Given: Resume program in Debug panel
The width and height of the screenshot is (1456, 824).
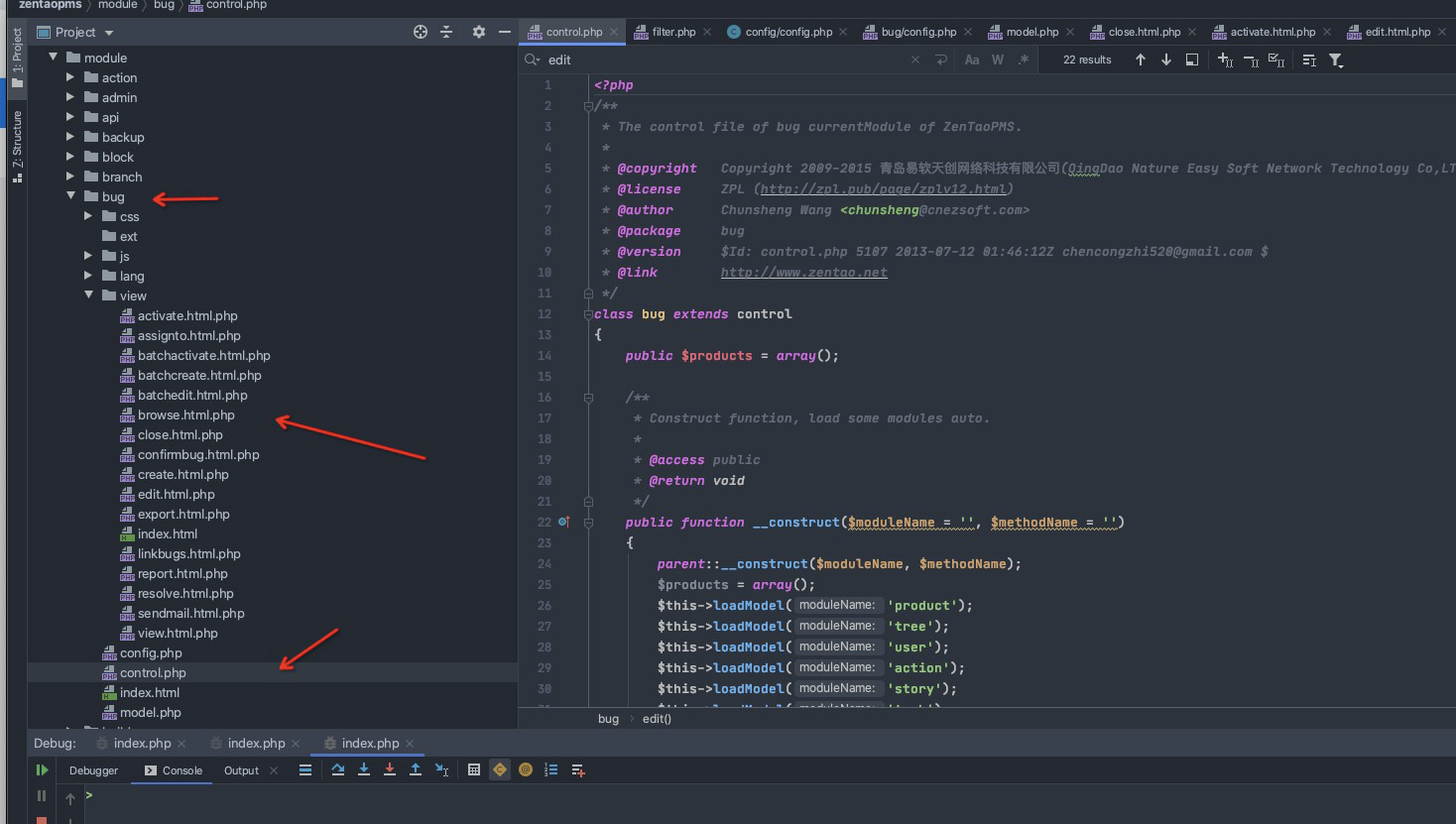Looking at the screenshot, I should click(42, 769).
